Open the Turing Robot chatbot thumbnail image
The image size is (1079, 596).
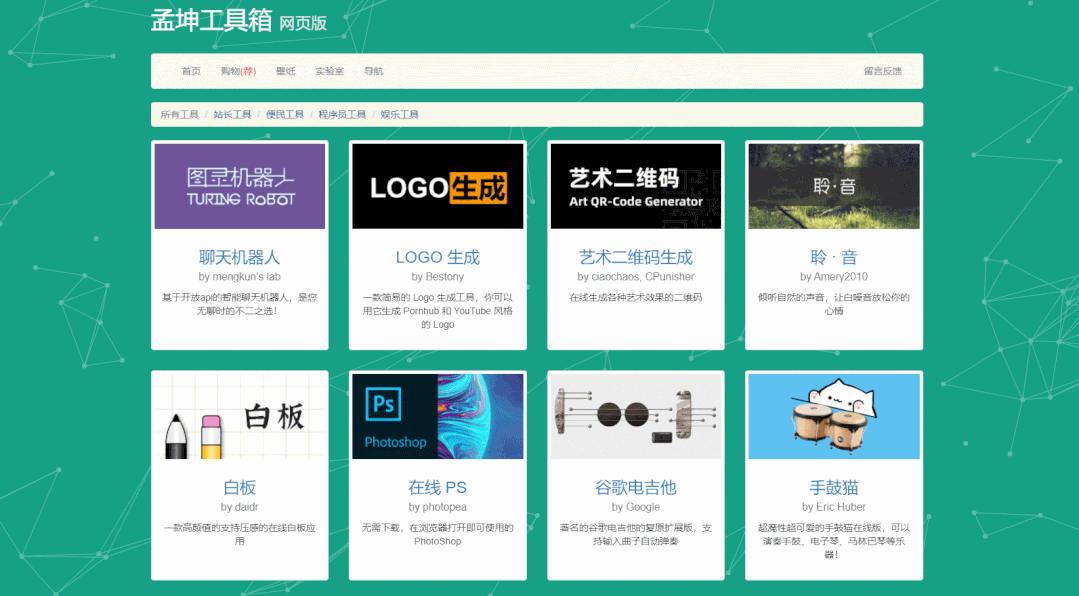[239, 185]
